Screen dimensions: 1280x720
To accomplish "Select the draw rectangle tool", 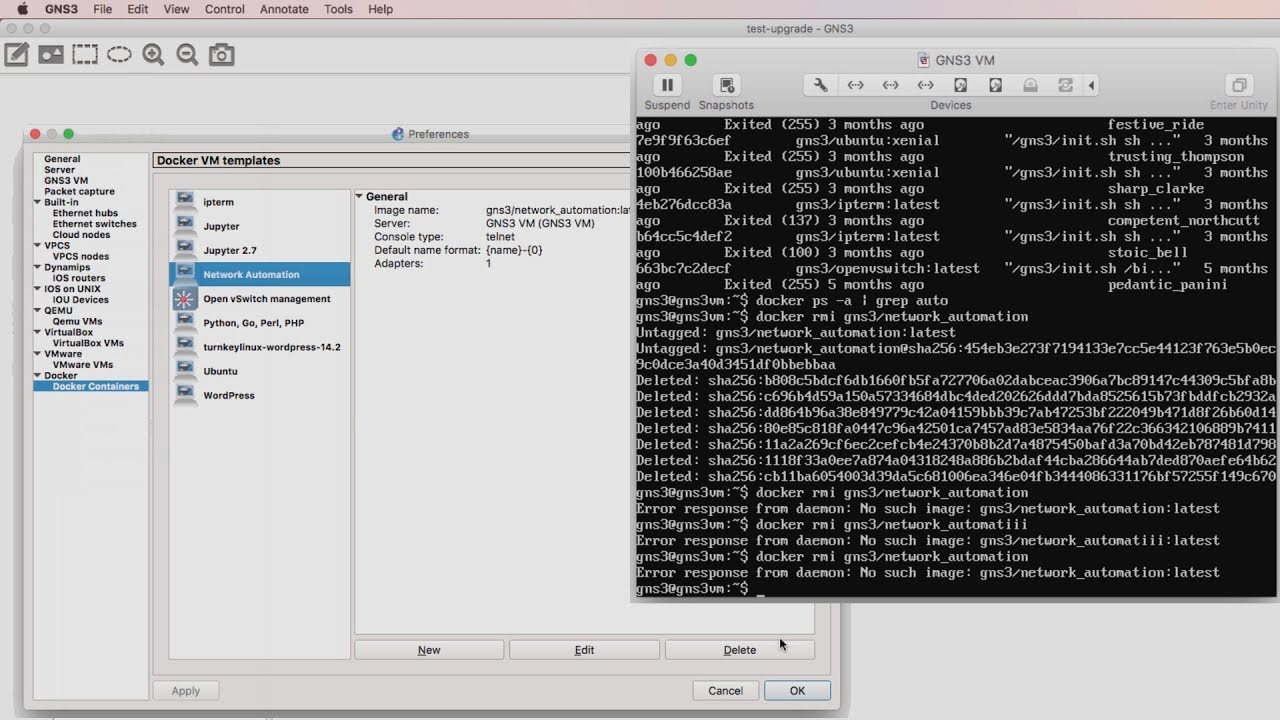I will (x=85, y=54).
